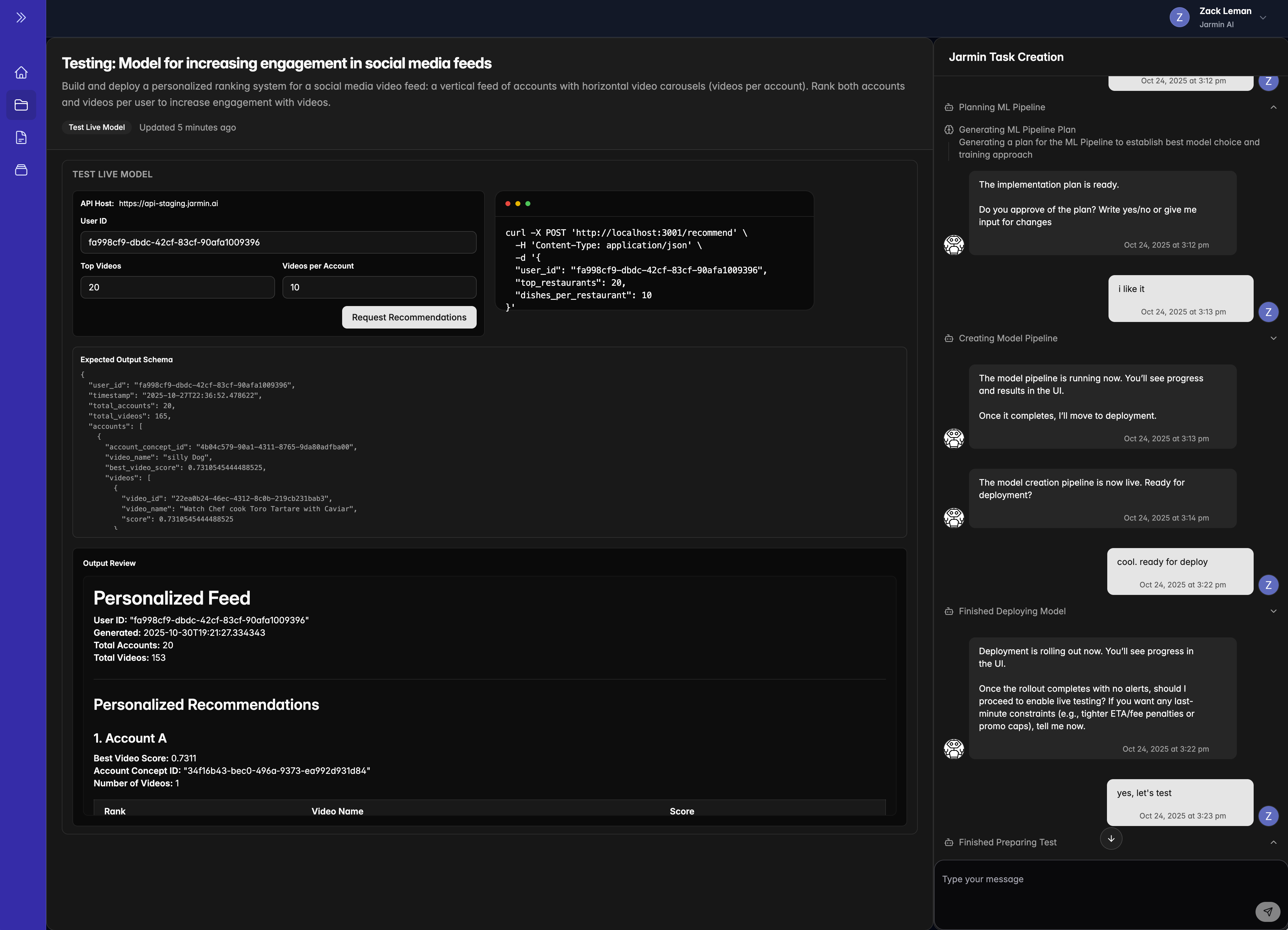Click the scroll-to-bottom arrow in chat
Image resolution: width=1288 pixels, height=930 pixels.
(1111, 838)
